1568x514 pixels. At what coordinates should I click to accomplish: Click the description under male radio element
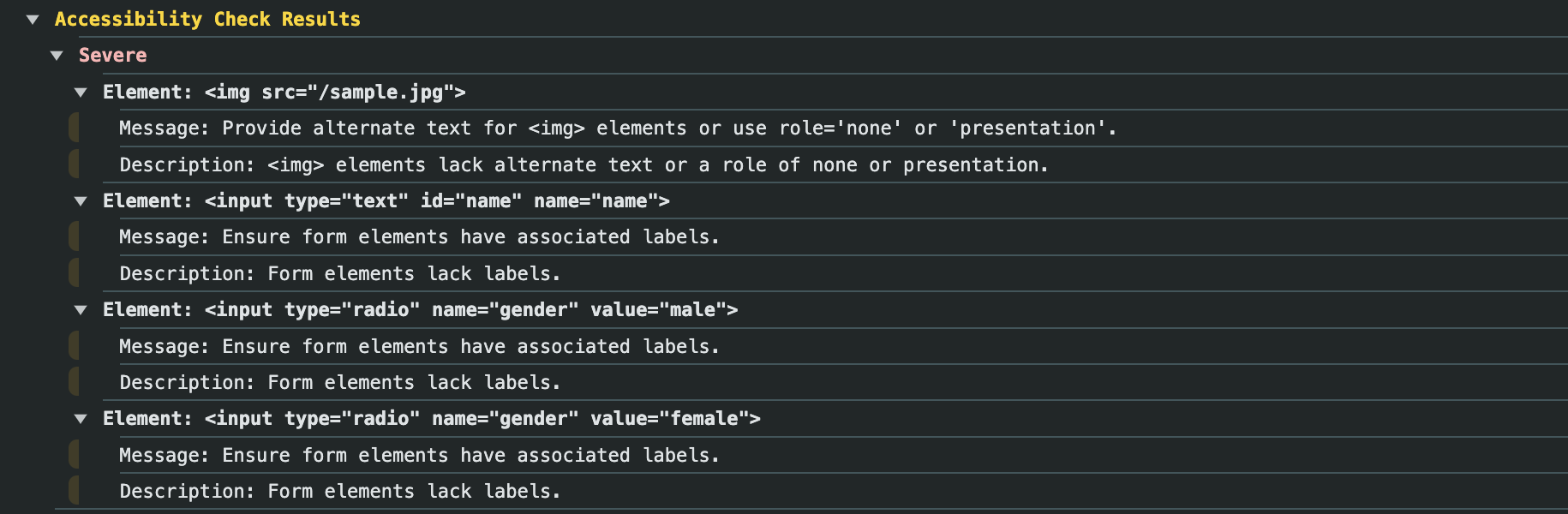click(340, 383)
